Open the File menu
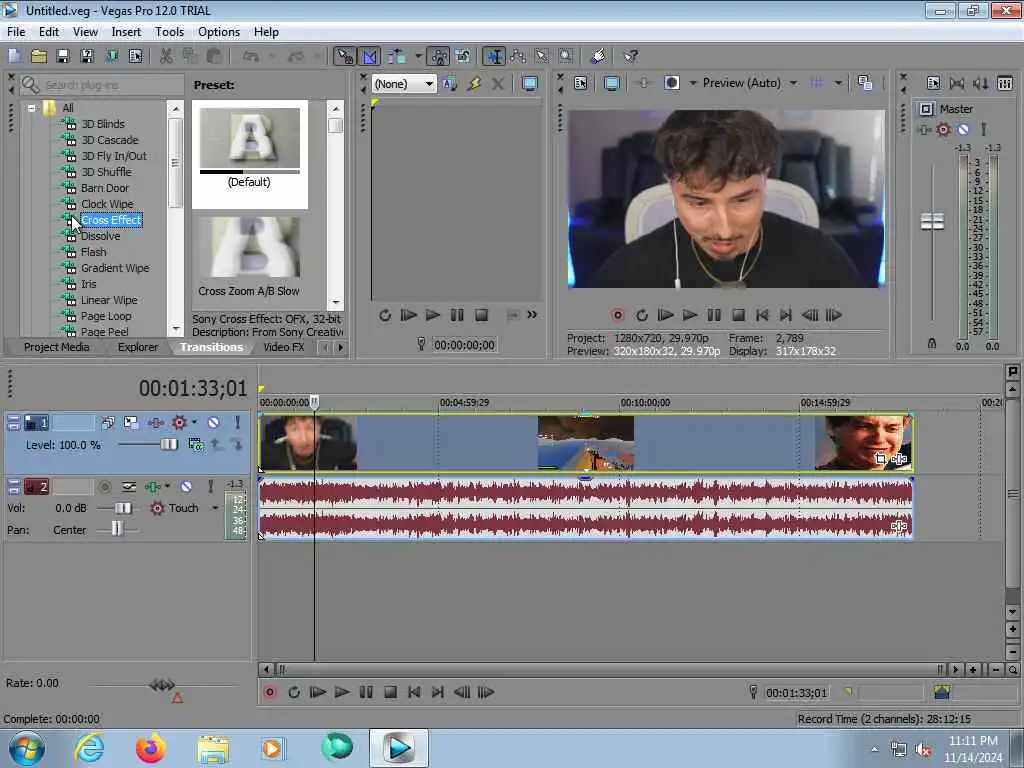Viewport: 1024px width, 768px height. click(x=16, y=32)
